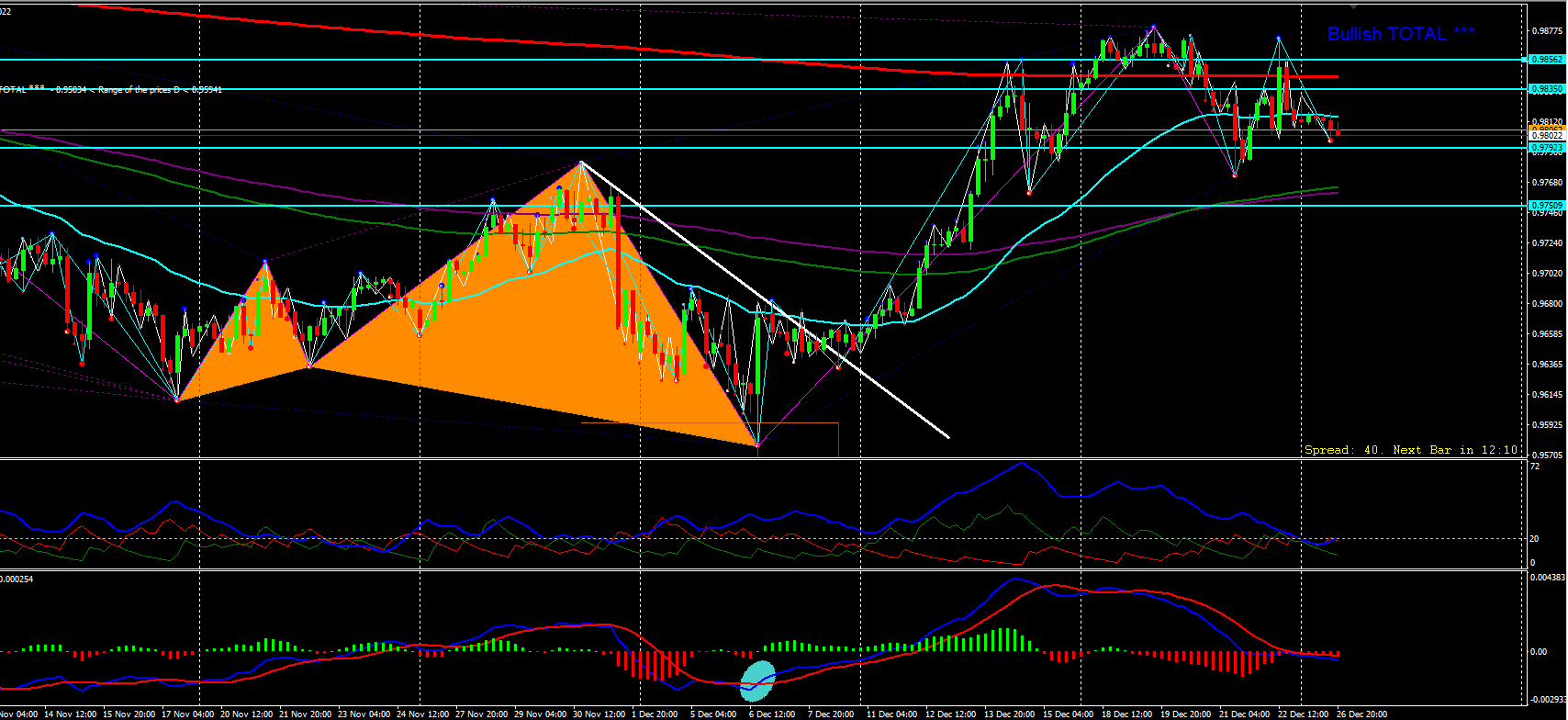The height and width of the screenshot is (720, 1568).
Task: Select the 0.98562 cyan price level tag
Action: click(1547, 60)
